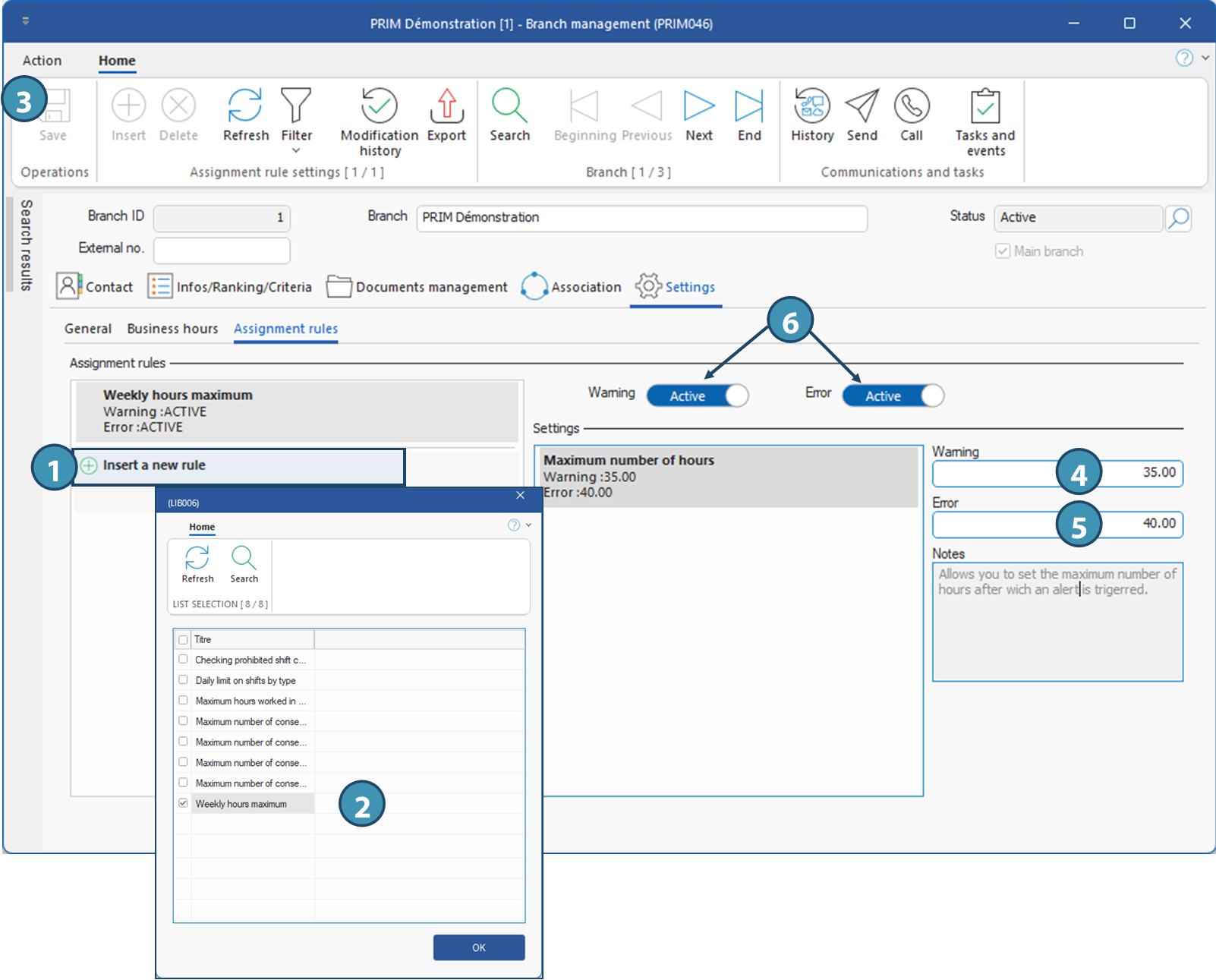The image size is (1216, 980).
Task: Open the Status lookup magnifier
Action: click(1178, 219)
